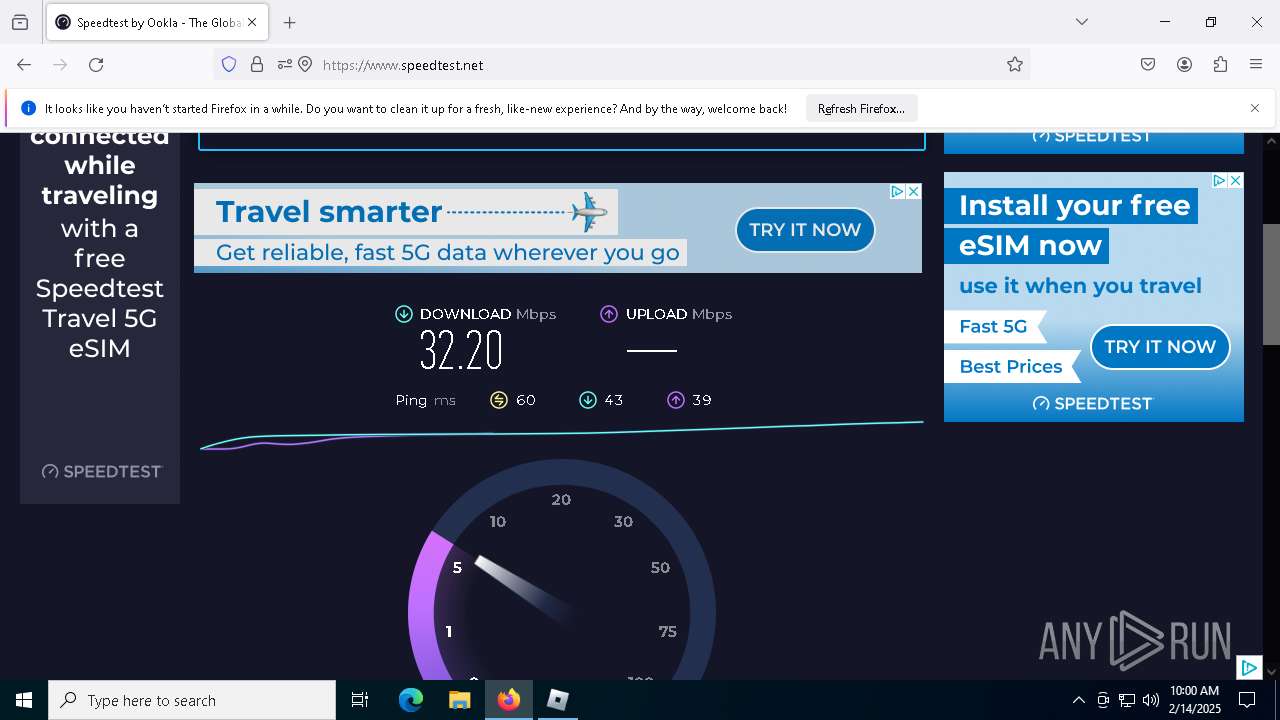Close the Install your free eSIM ad
Image resolution: width=1280 pixels, height=720 pixels.
[1236, 180]
